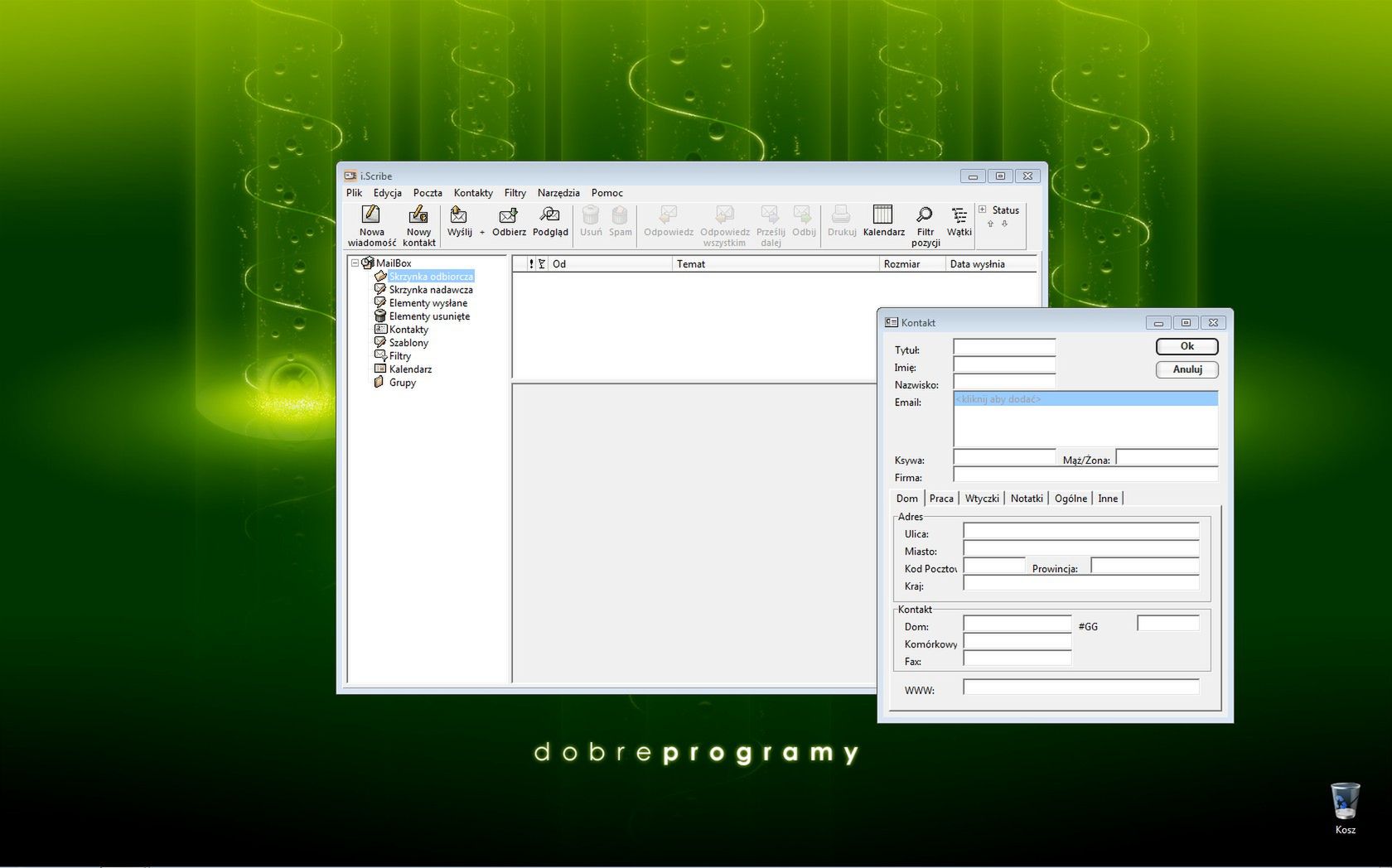Click the Prowincja input field

[1145, 566]
